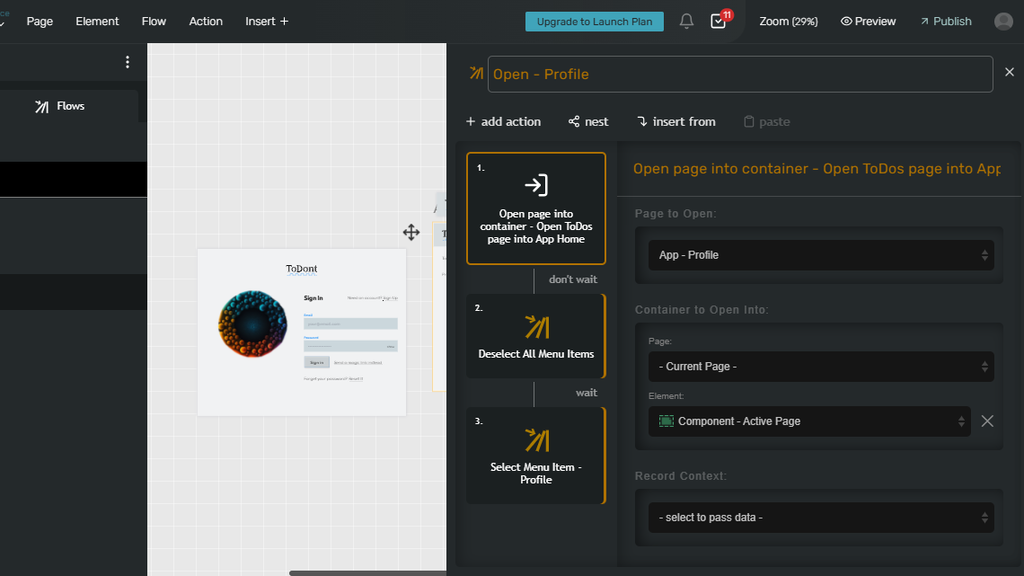Open the Record Context data selector
The image size is (1024, 576).
click(820, 517)
